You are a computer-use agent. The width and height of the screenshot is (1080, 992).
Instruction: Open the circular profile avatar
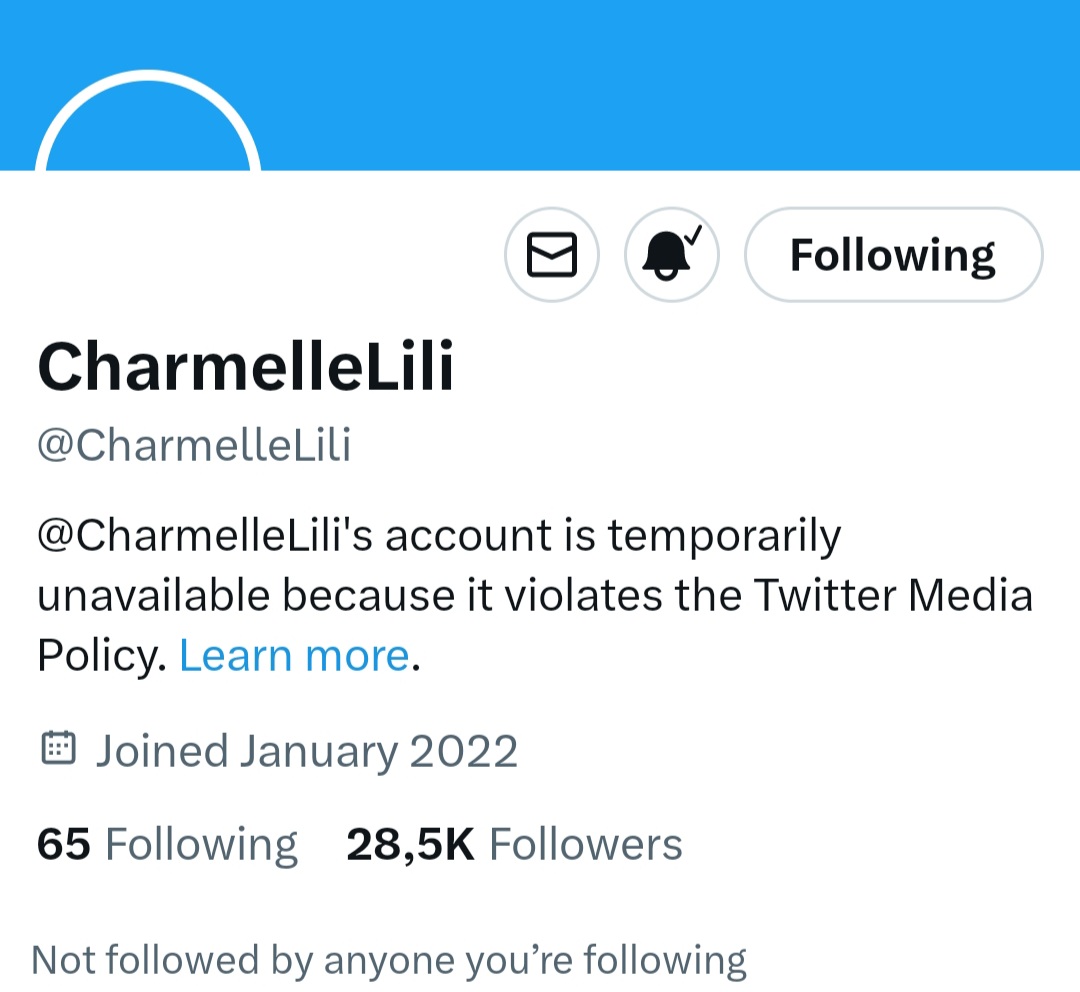[x=148, y=130]
